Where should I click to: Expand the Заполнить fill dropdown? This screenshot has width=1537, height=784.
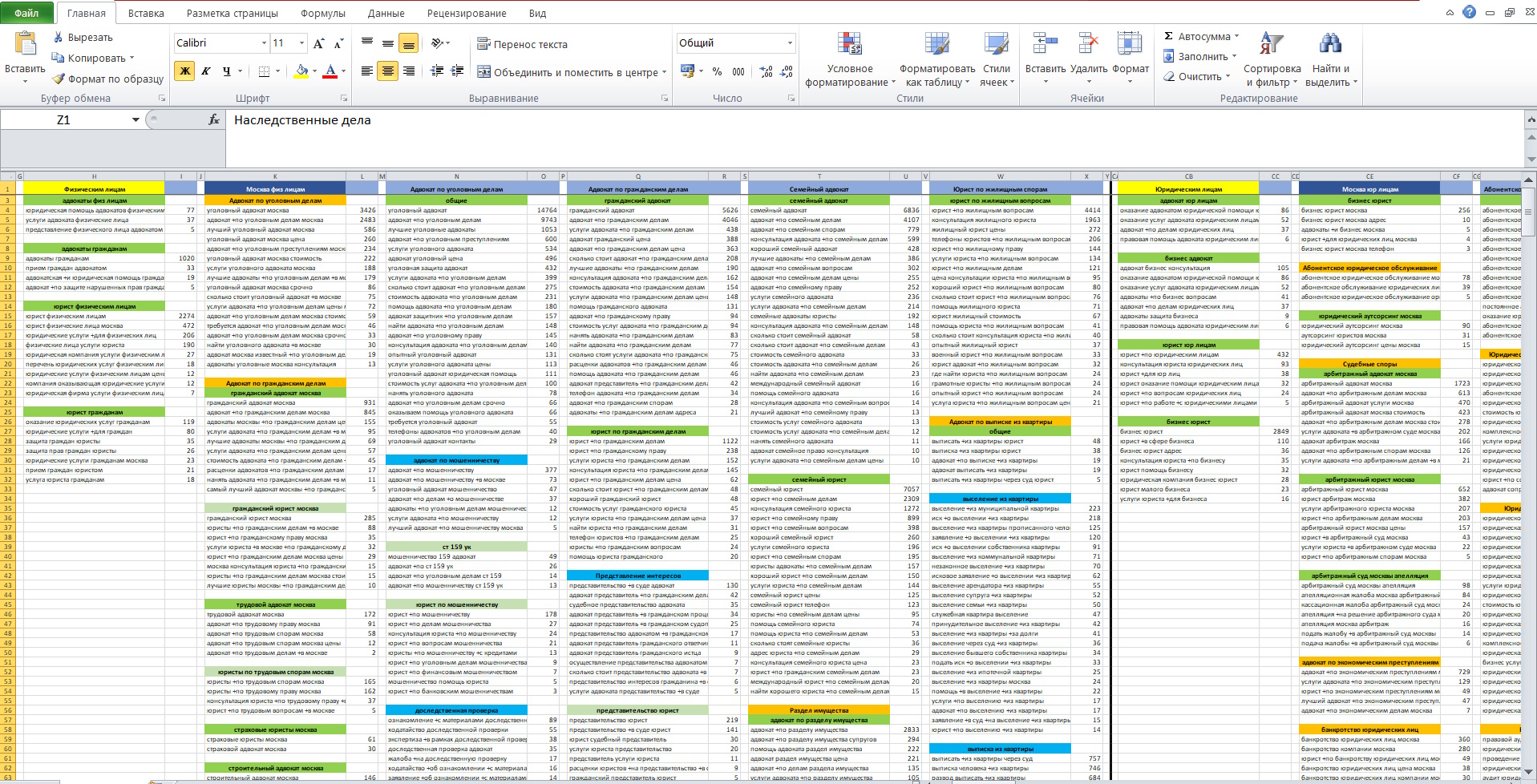(x=1233, y=56)
